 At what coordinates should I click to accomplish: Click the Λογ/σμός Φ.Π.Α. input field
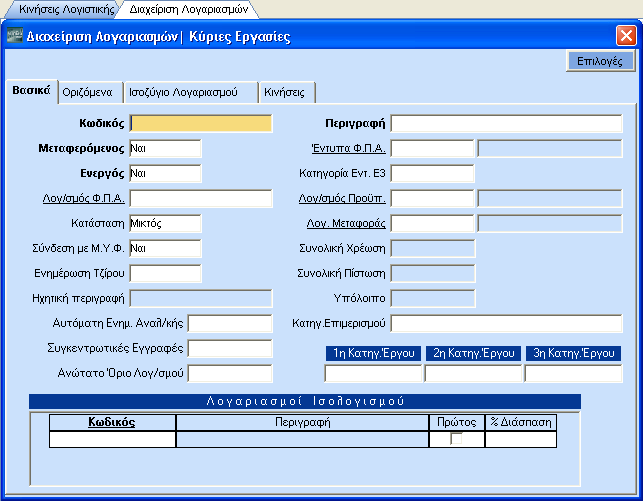pos(201,198)
